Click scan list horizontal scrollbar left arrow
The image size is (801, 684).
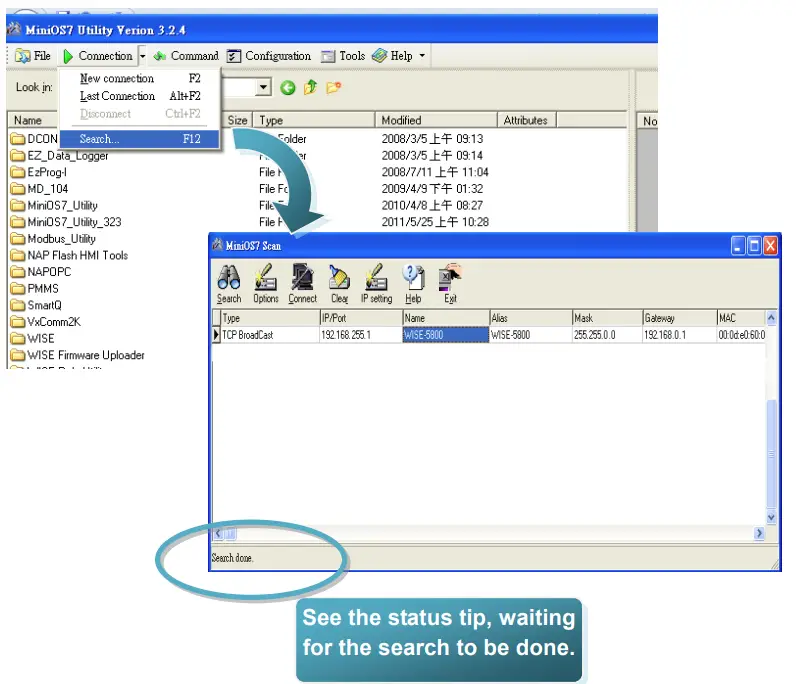coord(218,534)
